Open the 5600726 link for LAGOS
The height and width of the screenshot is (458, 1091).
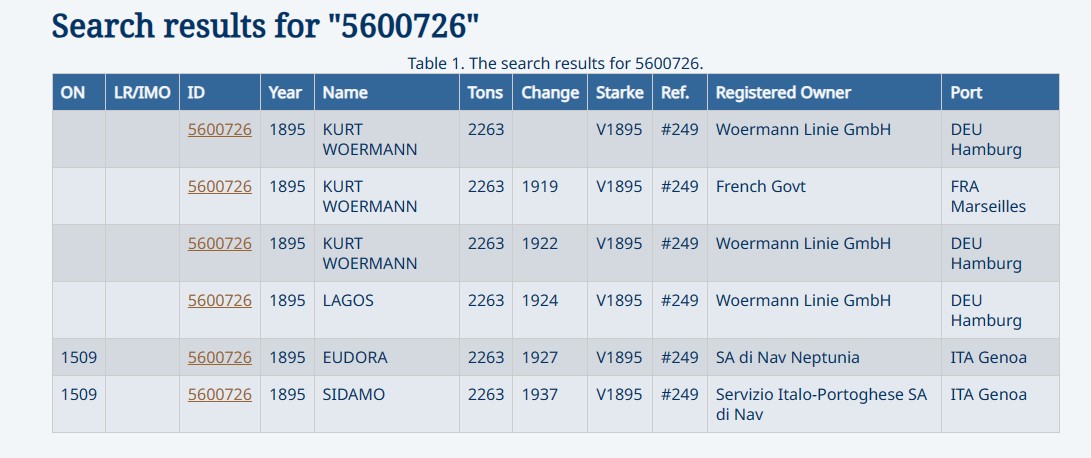click(x=220, y=300)
